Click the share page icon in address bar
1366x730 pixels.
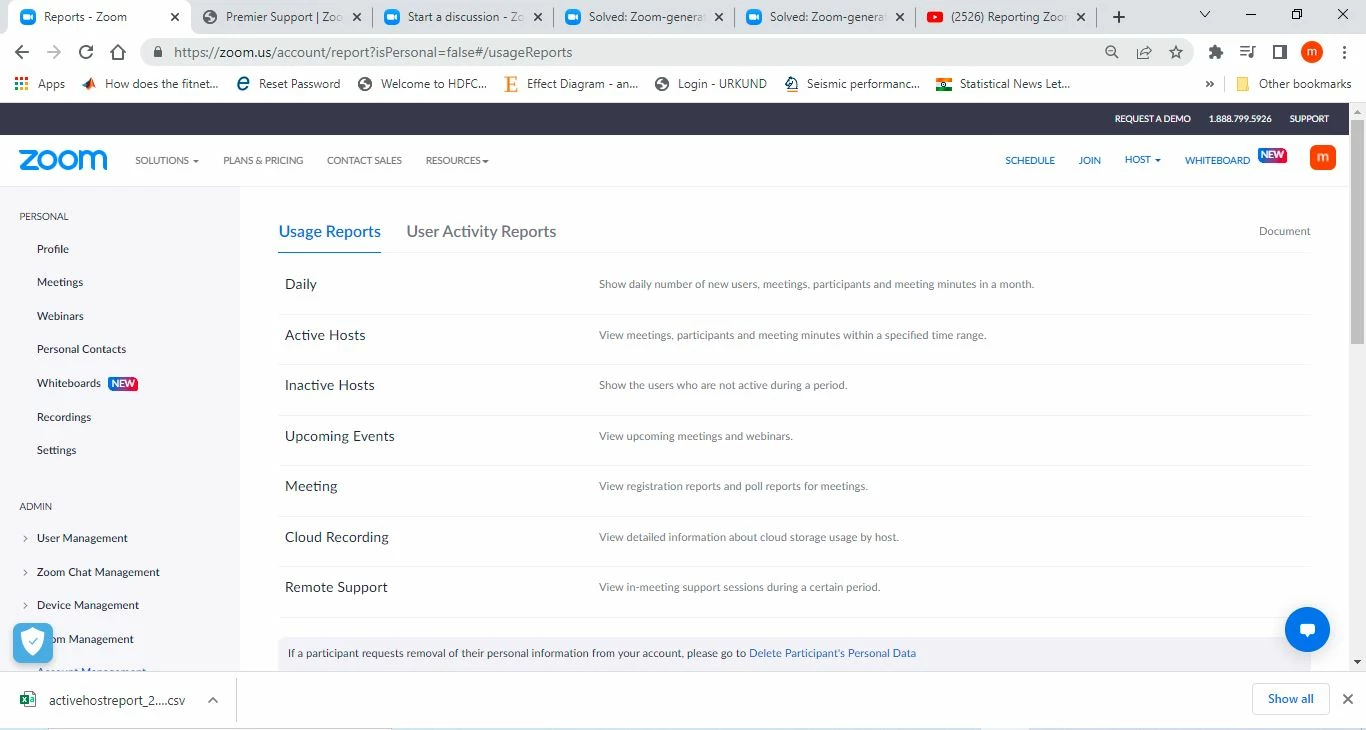tap(1144, 52)
